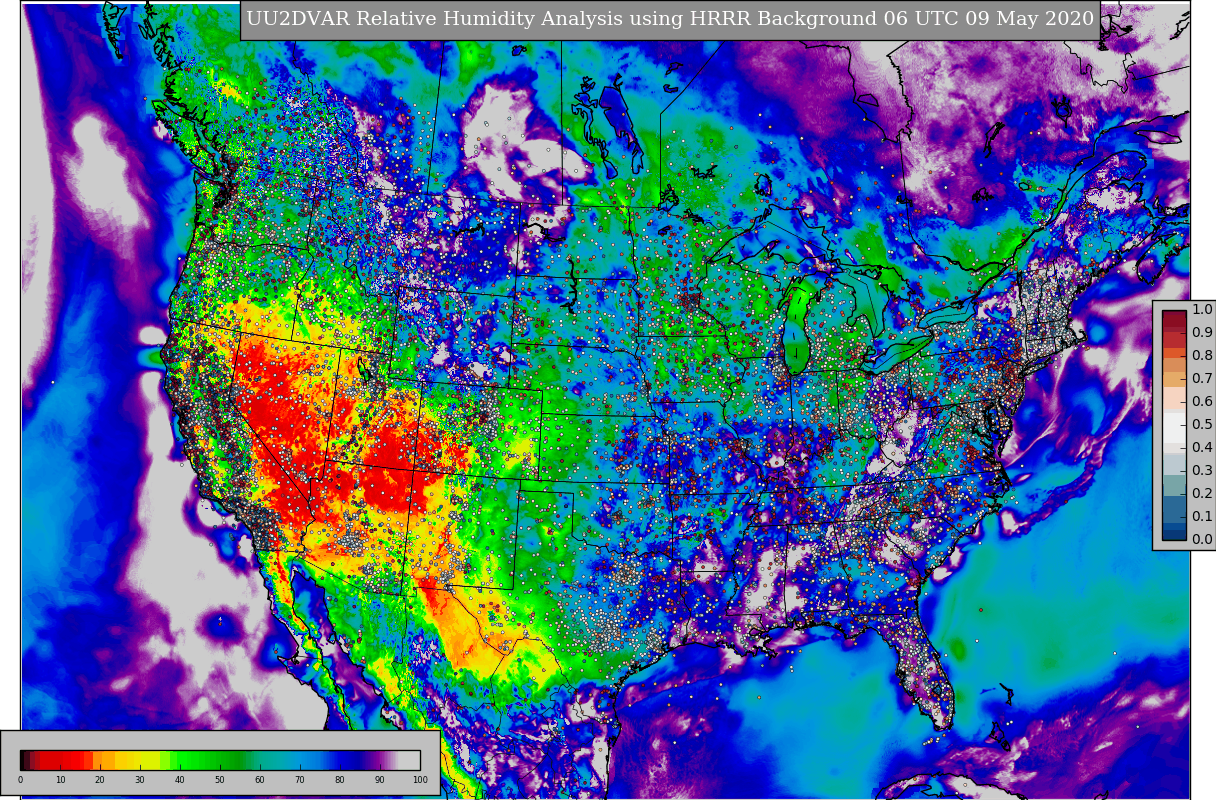This screenshot has height=800, width=1216.
Task: Click the '60' tick label on the humidity colorbar
Action: [260, 780]
